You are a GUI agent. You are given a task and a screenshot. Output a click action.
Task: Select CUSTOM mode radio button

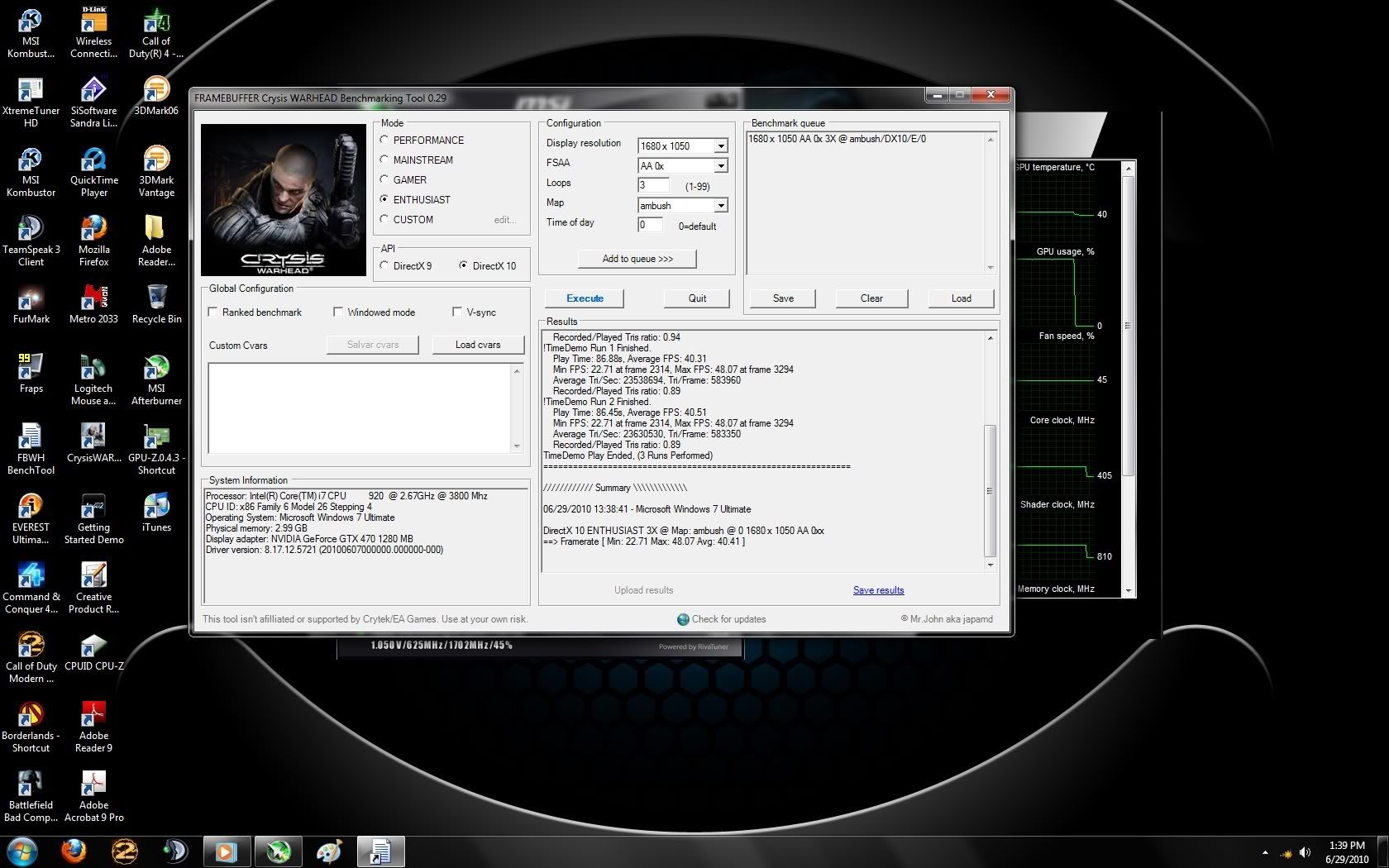[x=384, y=219]
